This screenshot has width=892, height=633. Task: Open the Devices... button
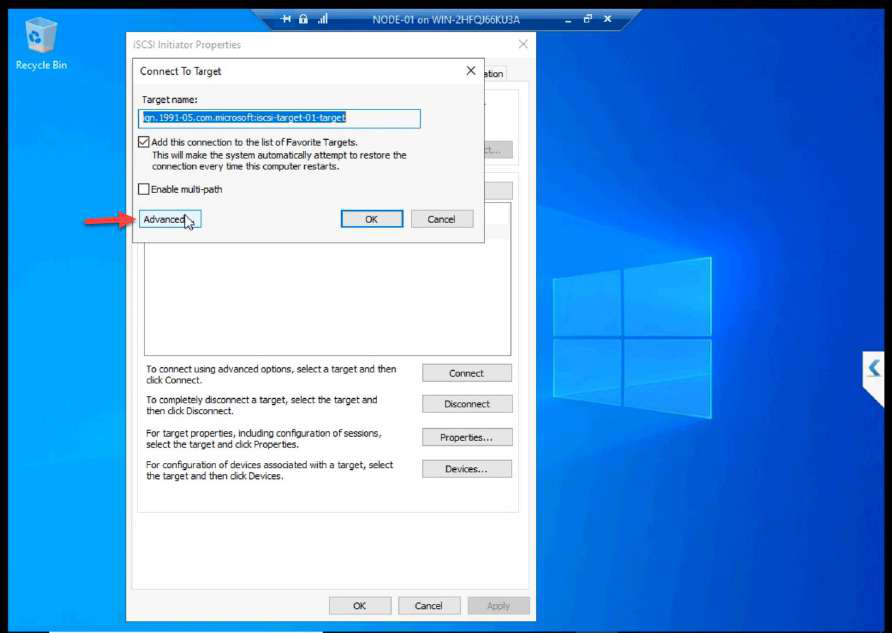[x=467, y=469]
